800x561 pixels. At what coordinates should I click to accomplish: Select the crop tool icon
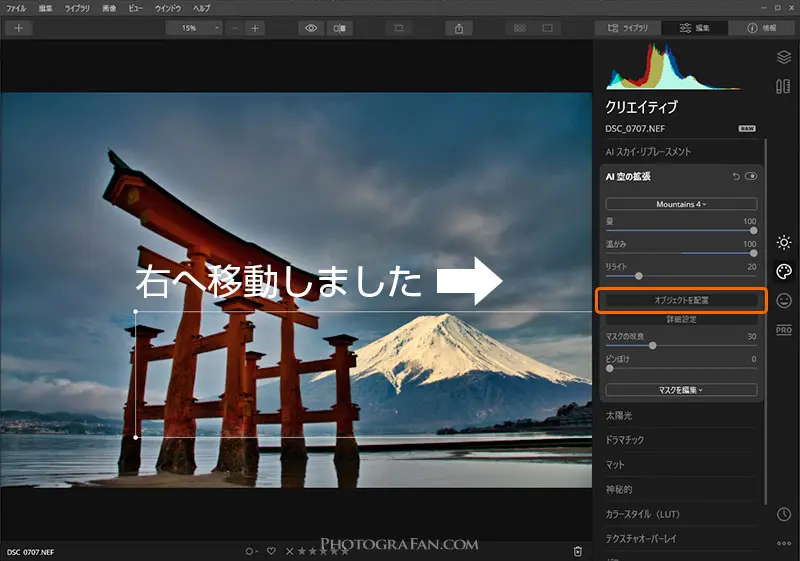pos(399,28)
